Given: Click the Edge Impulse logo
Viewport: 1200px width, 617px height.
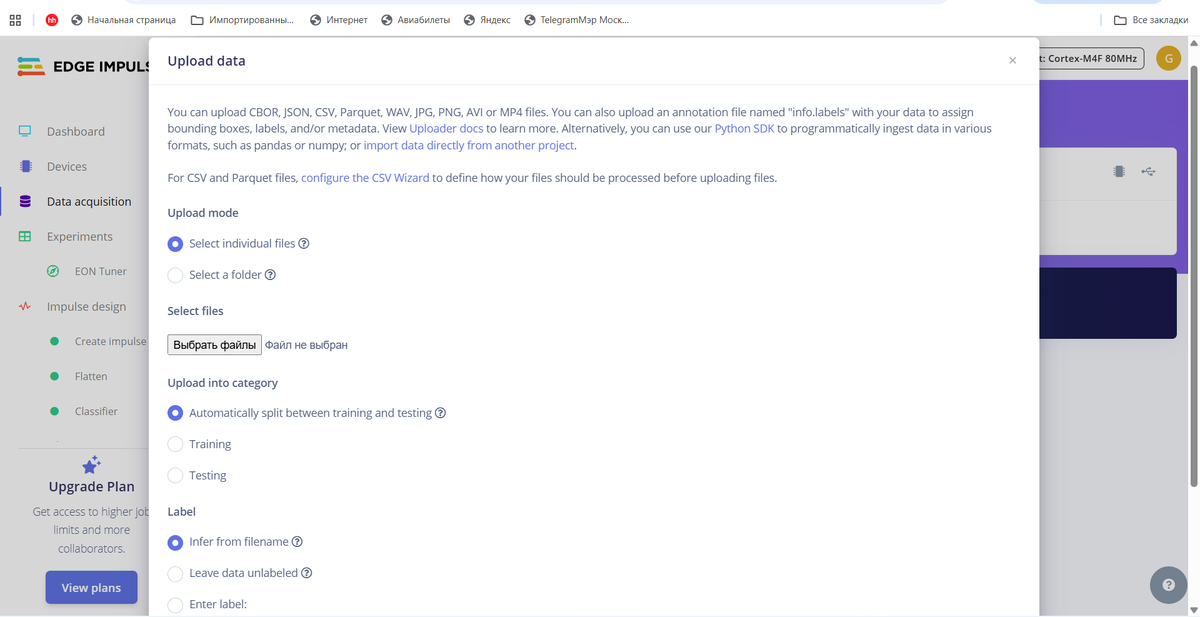Looking at the screenshot, I should click(x=83, y=66).
